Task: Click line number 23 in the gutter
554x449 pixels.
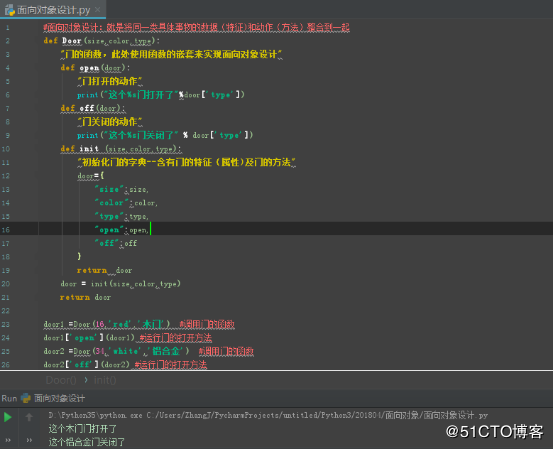Action: pos(6,324)
